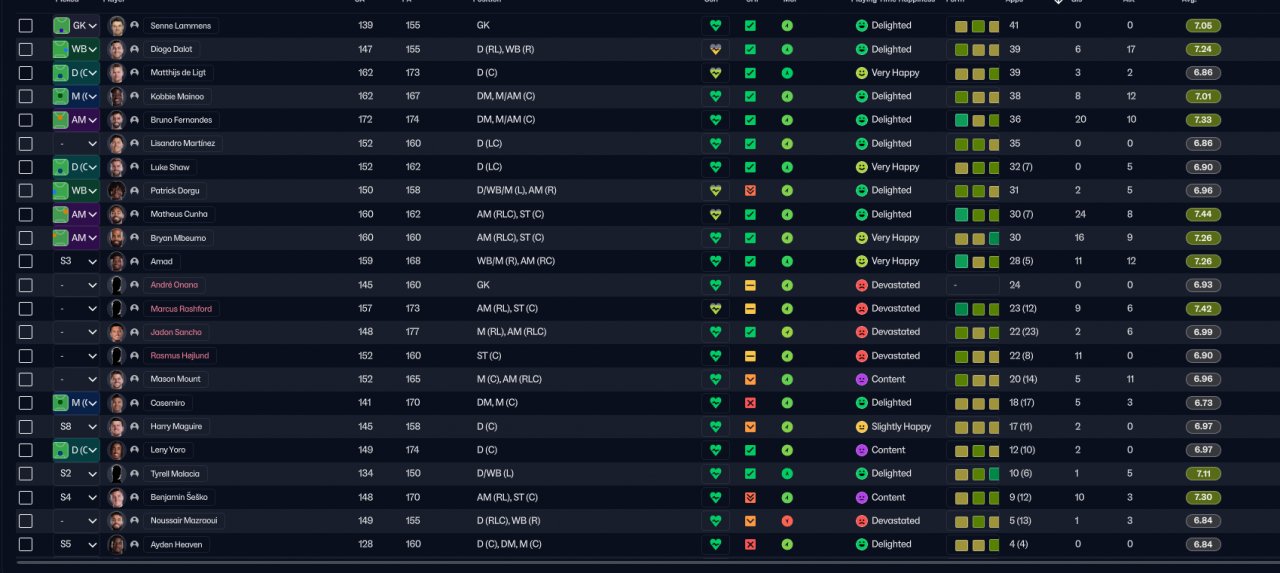Select the checkbox in Amad's row
Viewport: 1280px width, 573px height.
pyautogui.click(x=26, y=261)
